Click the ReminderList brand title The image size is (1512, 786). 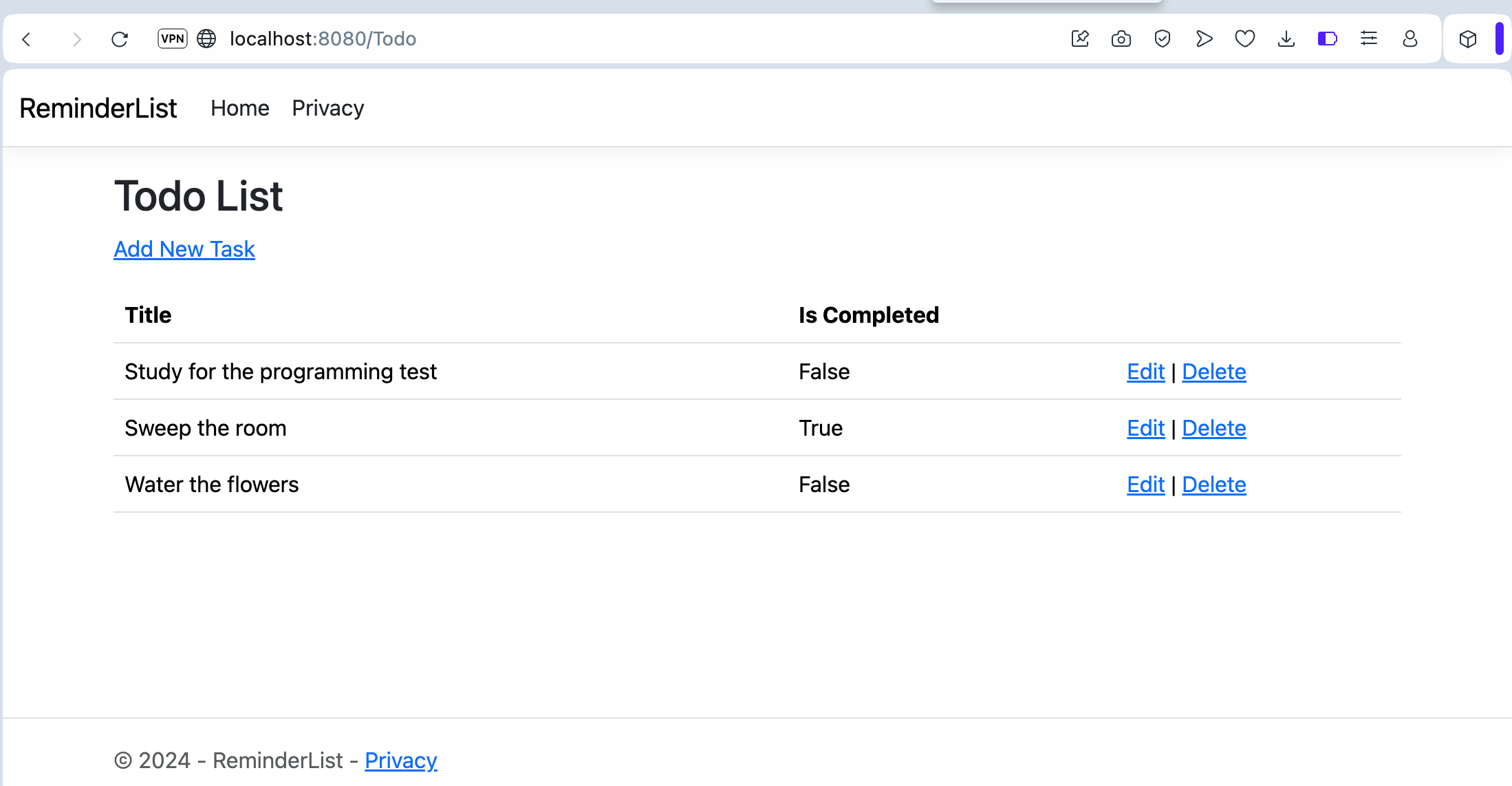click(x=98, y=108)
